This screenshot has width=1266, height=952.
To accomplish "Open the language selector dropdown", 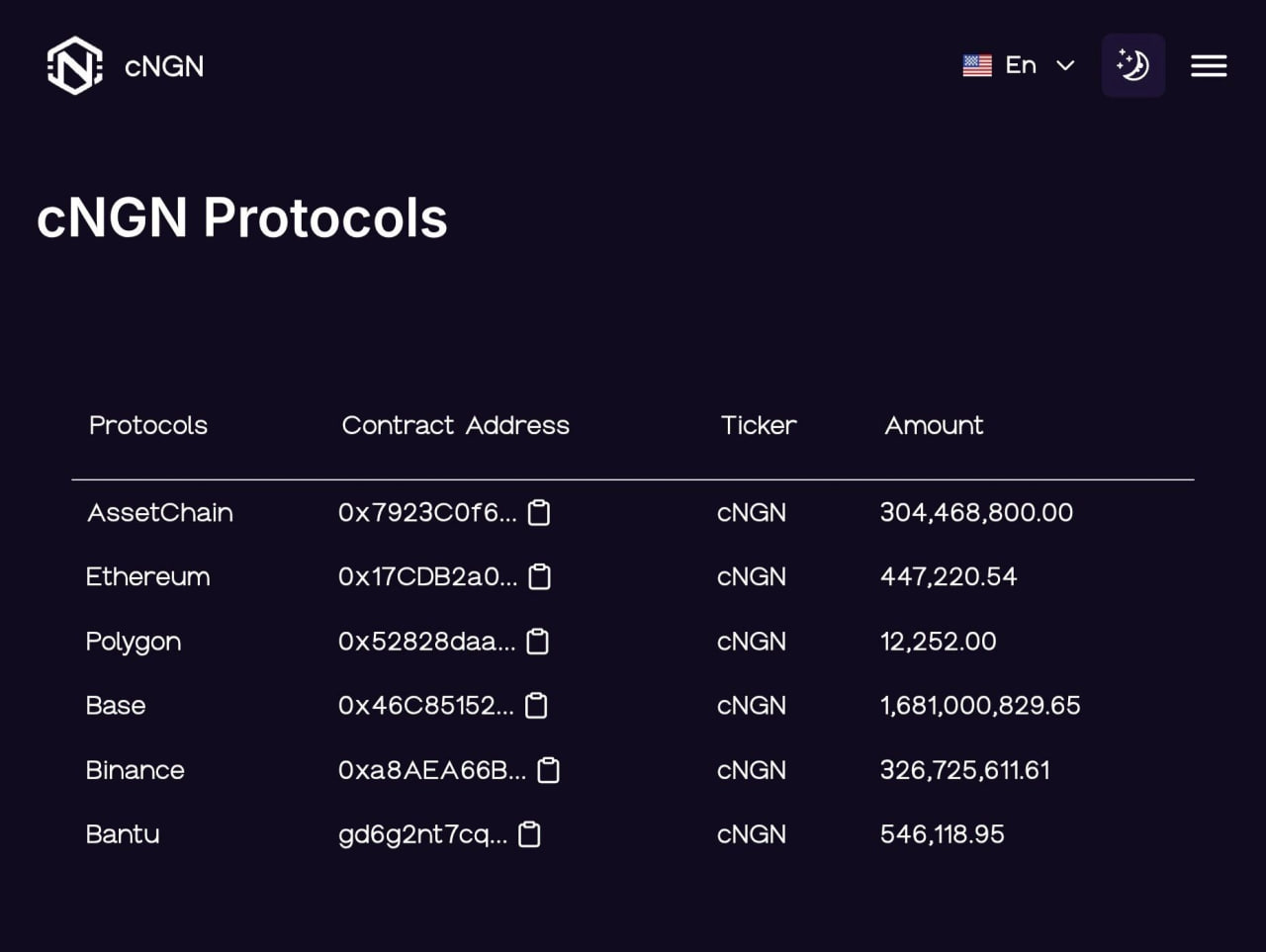I will tap(1022, 65).
